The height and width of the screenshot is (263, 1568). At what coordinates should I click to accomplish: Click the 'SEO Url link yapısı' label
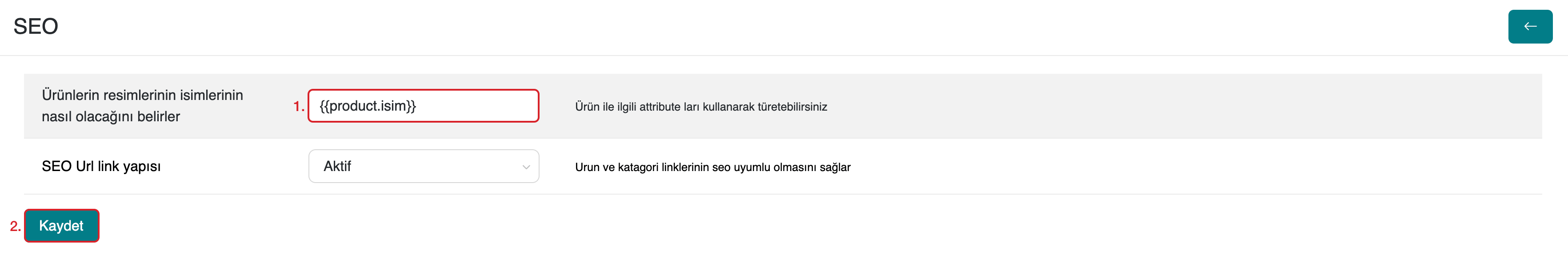pyautogui.click(x=101, y=166)
